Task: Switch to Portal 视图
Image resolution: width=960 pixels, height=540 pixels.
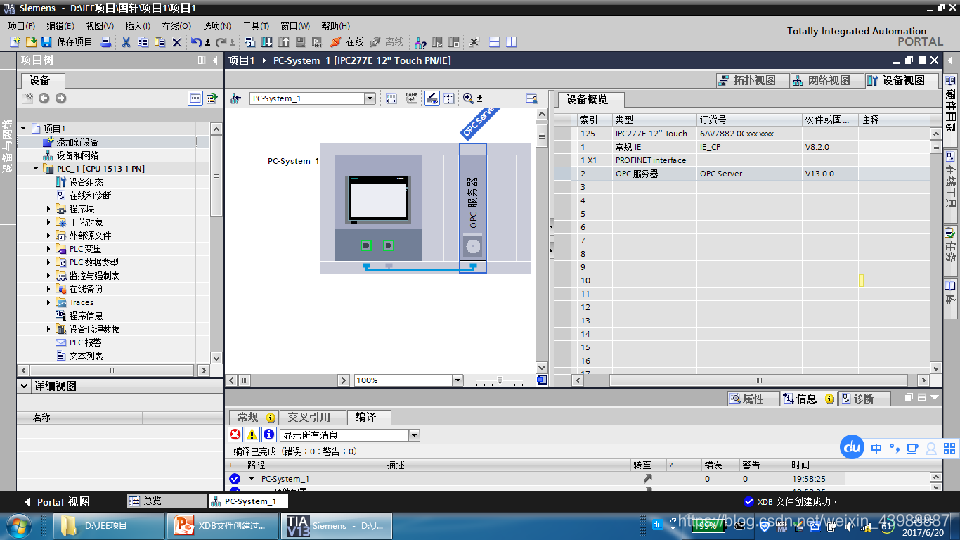Action: click(57, 501)
